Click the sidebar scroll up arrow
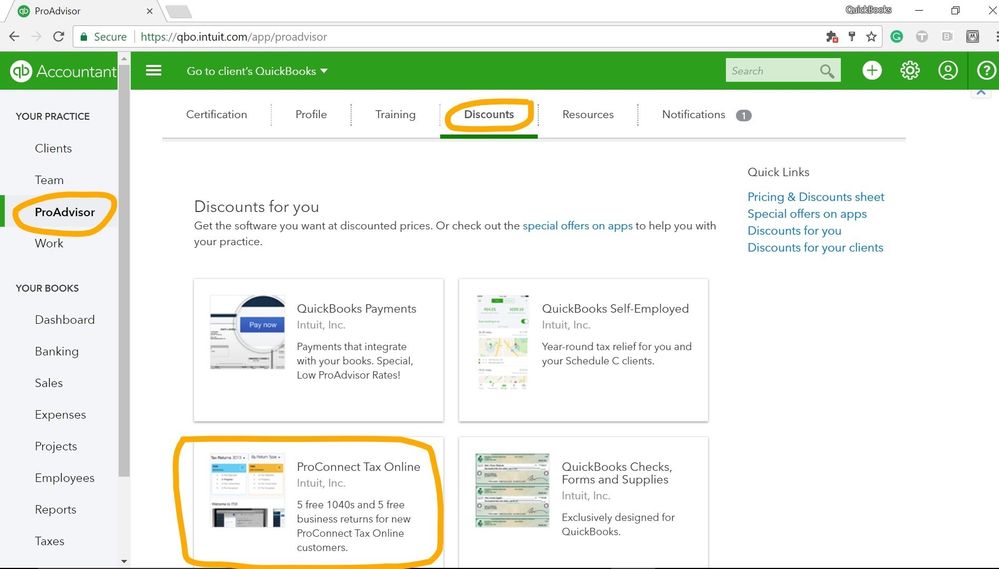Screen dimensions: 999x569 point(124,59)
